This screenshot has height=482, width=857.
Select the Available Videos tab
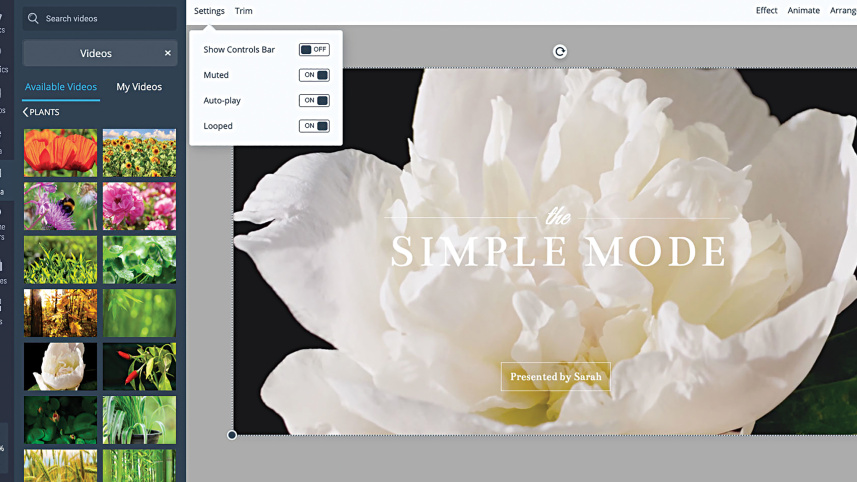[61, 87]
